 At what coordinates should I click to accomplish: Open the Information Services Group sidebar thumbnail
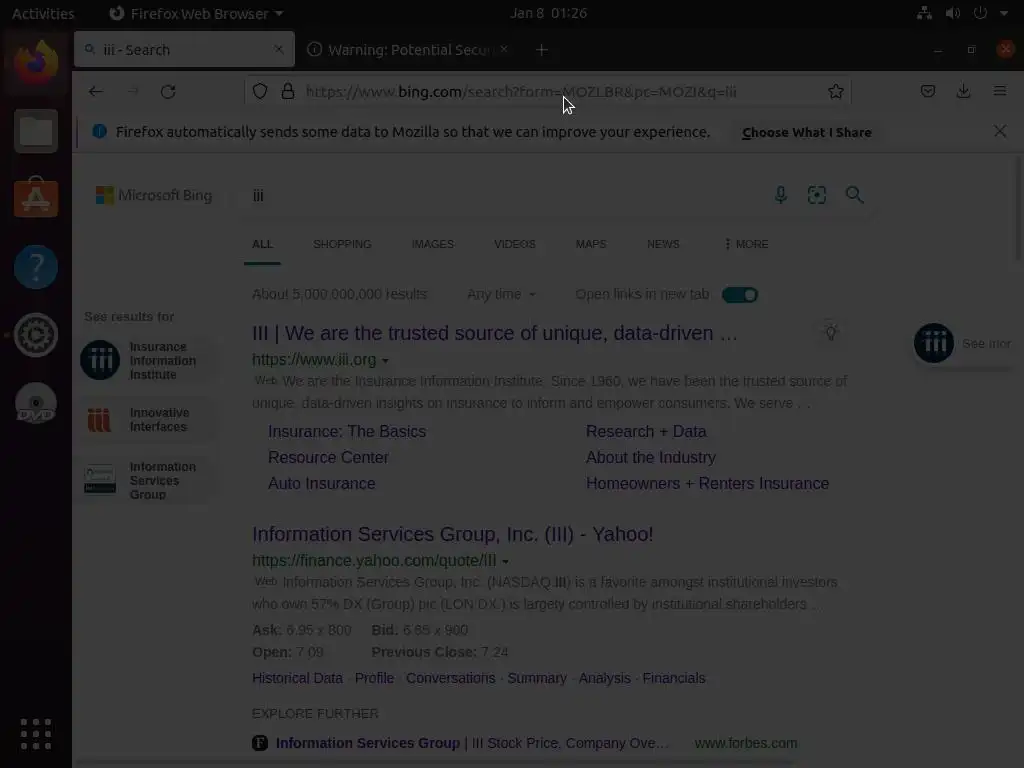click(x=100, y=479)
